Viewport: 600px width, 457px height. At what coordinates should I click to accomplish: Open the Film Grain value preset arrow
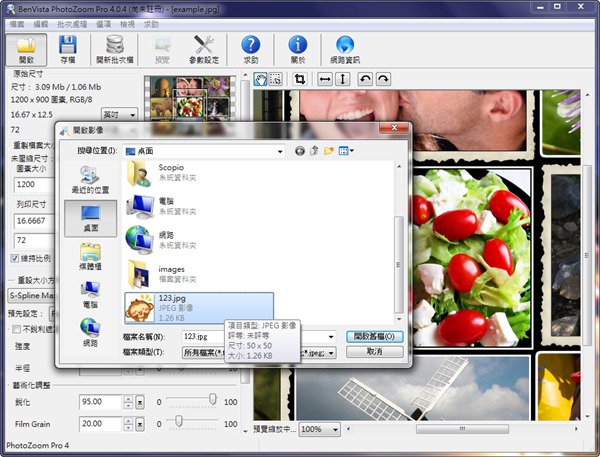coord(140,424)
